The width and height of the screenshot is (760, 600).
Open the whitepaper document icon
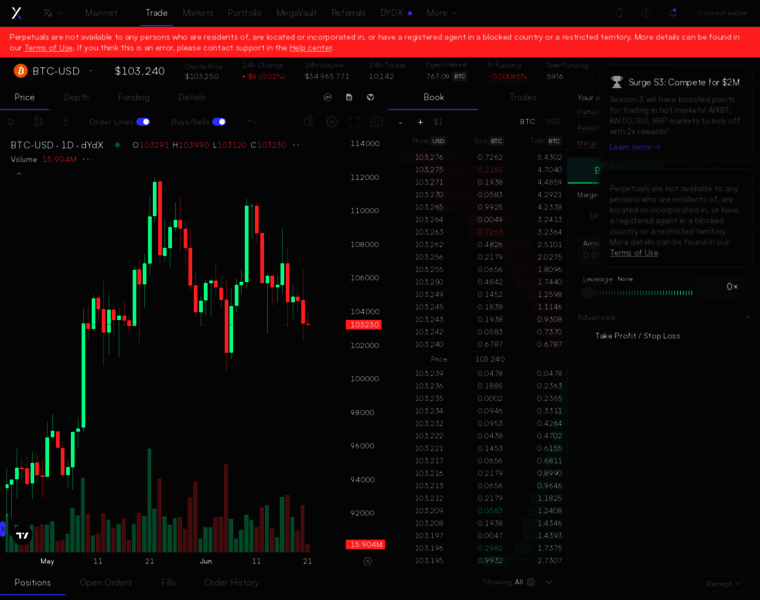pos(349,97)
